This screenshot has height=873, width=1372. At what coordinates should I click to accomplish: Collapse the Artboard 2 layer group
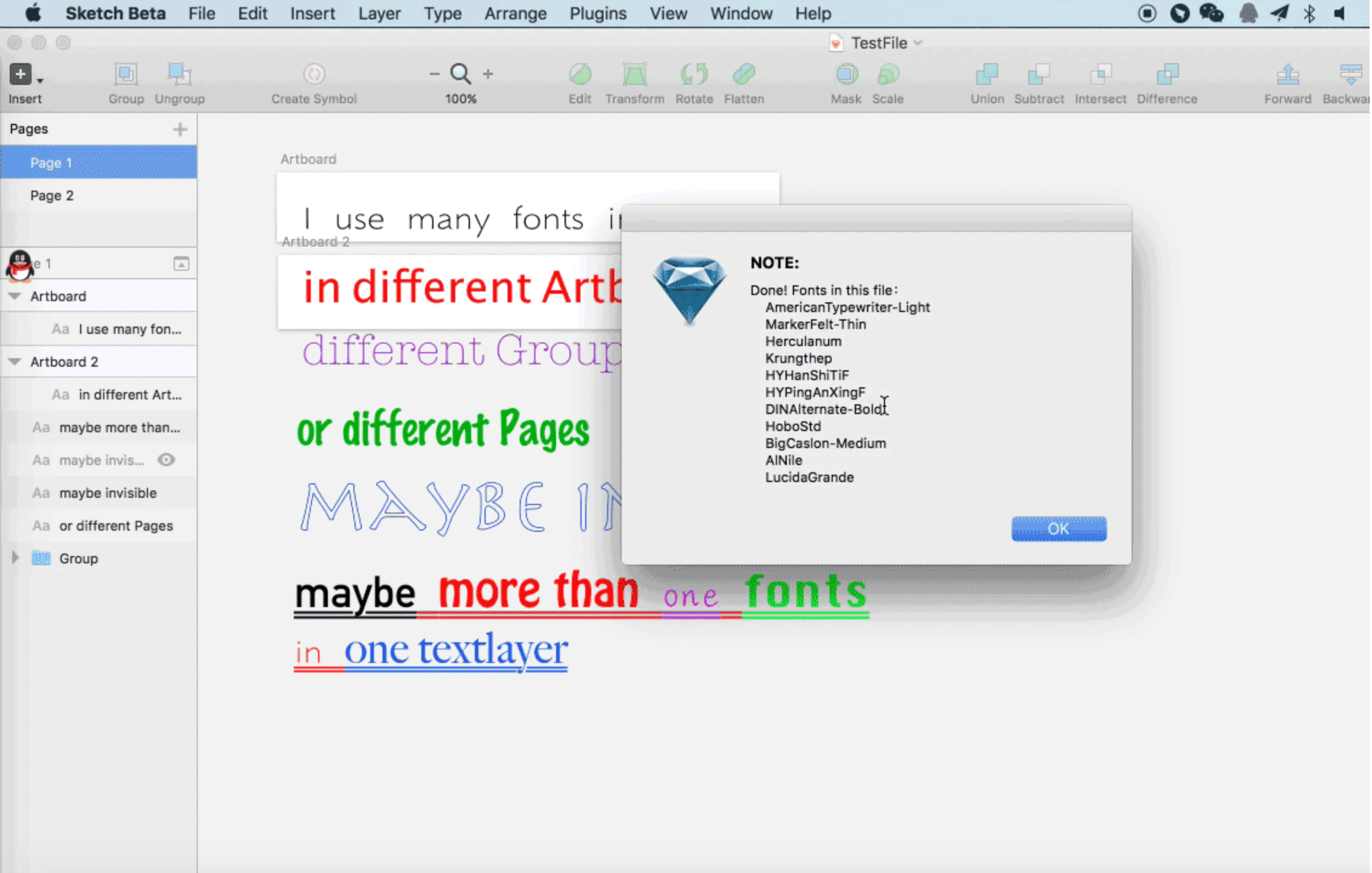tap(14, 361)
